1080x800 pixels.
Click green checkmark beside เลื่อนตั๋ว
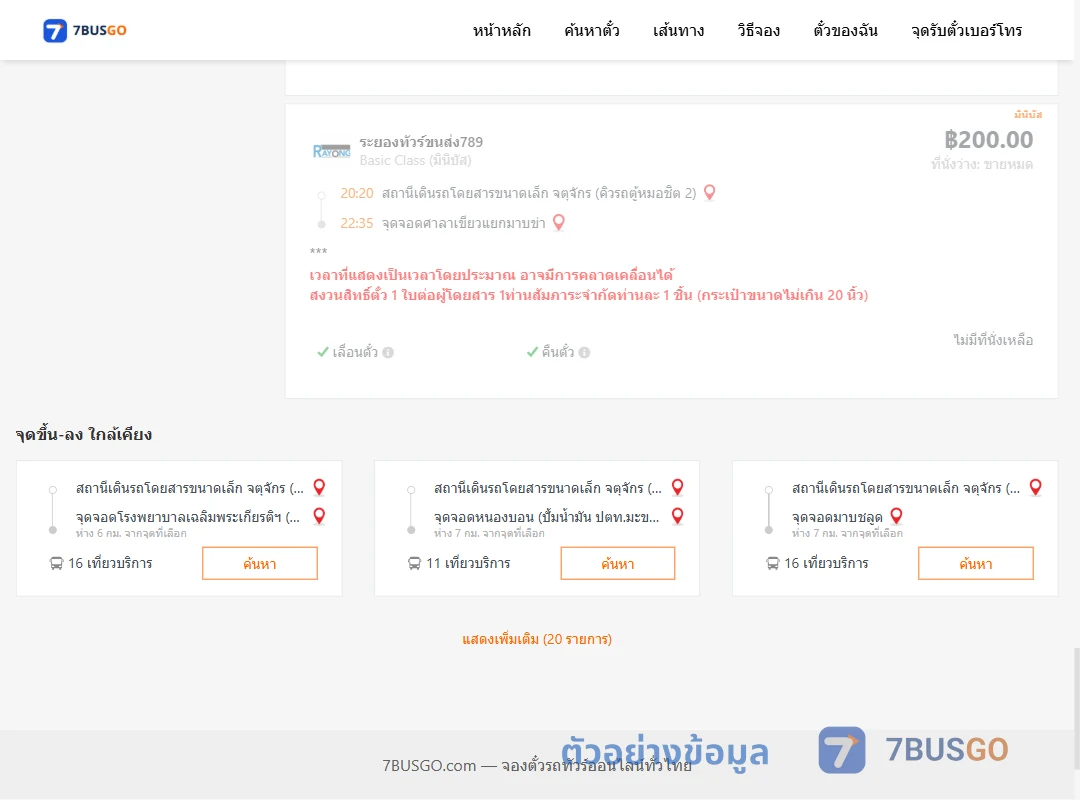click(x=322, y=352)
